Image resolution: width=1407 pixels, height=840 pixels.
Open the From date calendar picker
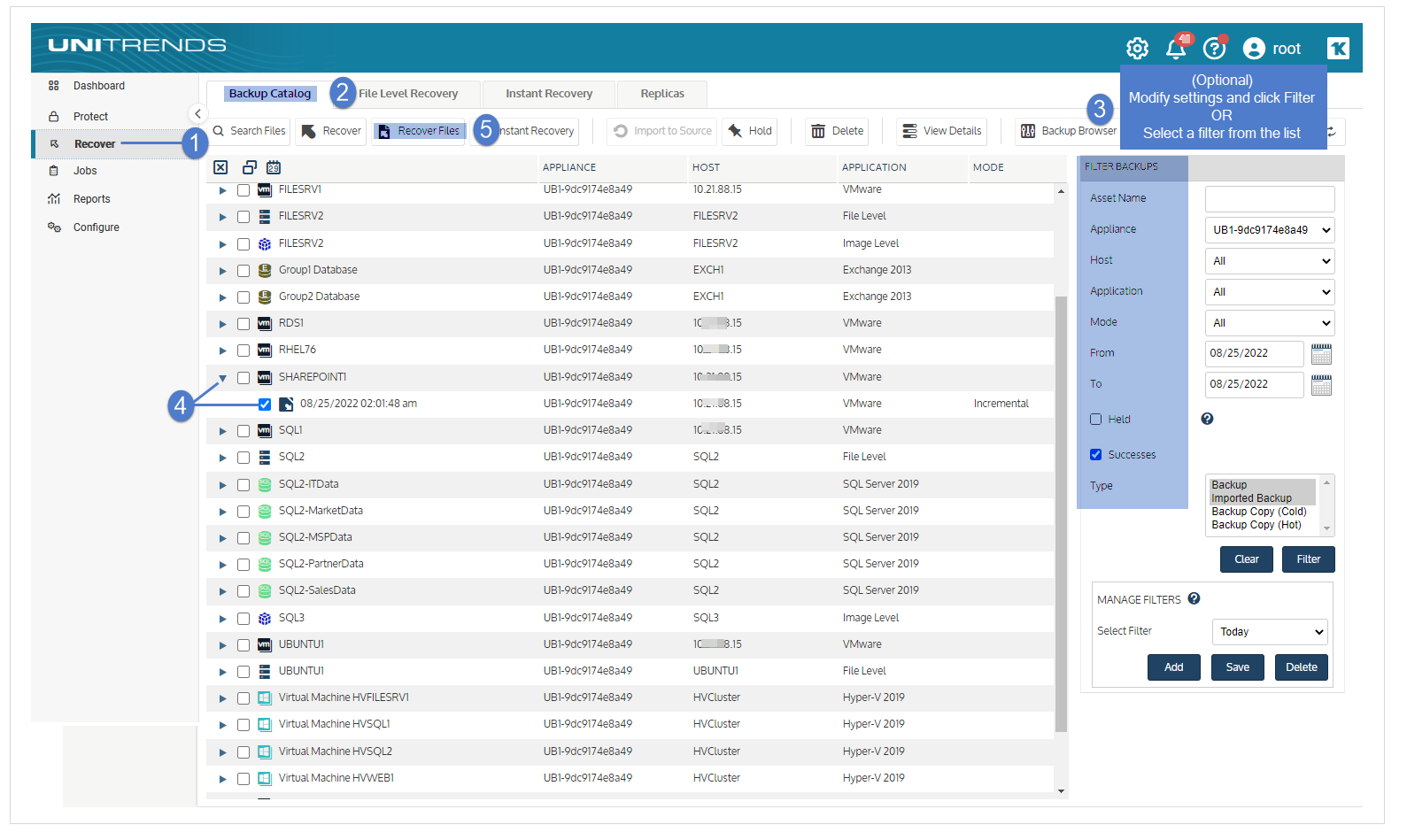pos(1321,354)
